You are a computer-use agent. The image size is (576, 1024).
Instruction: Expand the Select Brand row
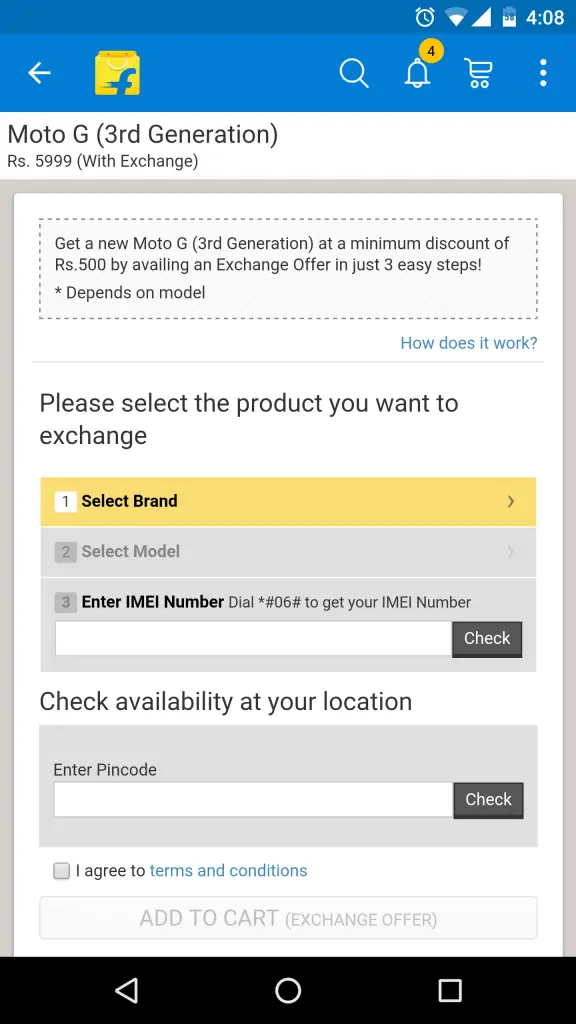[288, 502]
